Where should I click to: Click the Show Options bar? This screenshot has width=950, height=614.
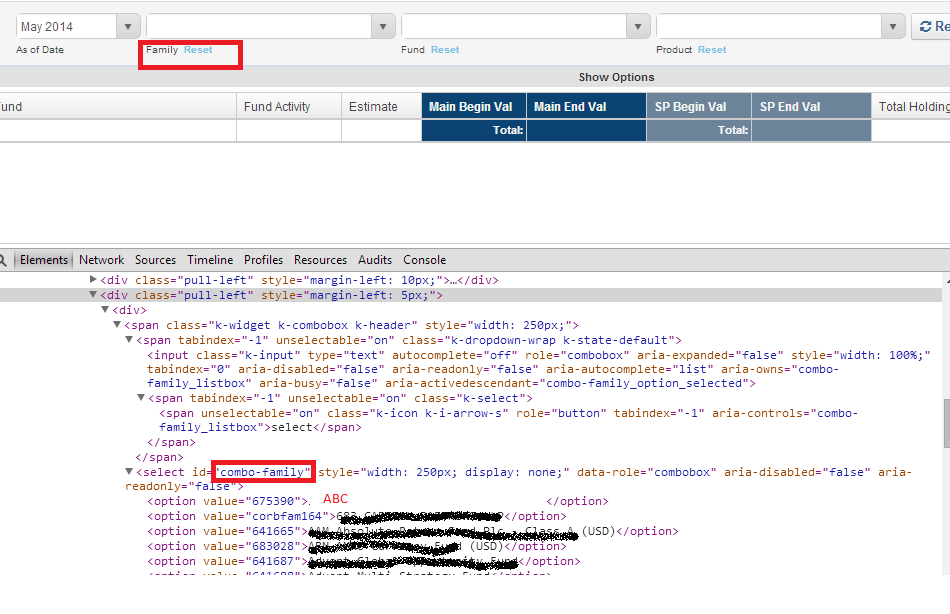point(616,77)
